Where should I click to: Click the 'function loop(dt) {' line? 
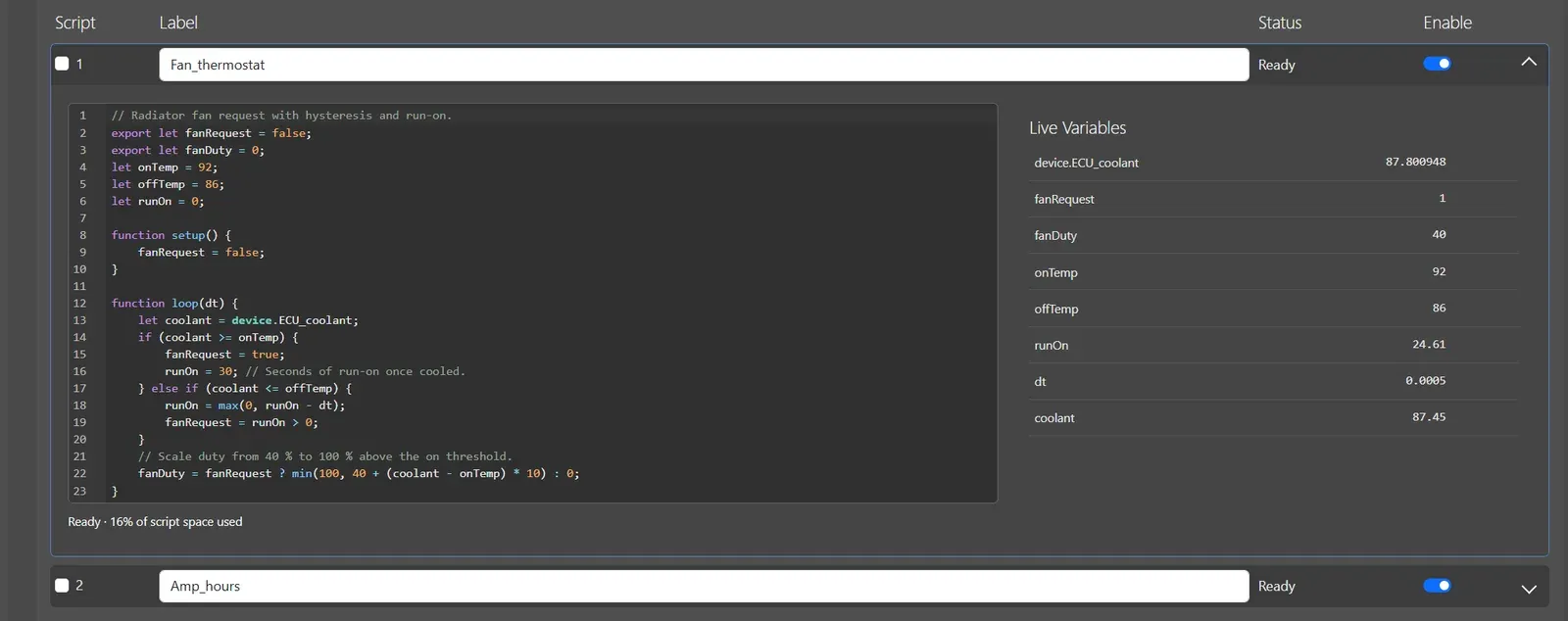click(174, 304)
